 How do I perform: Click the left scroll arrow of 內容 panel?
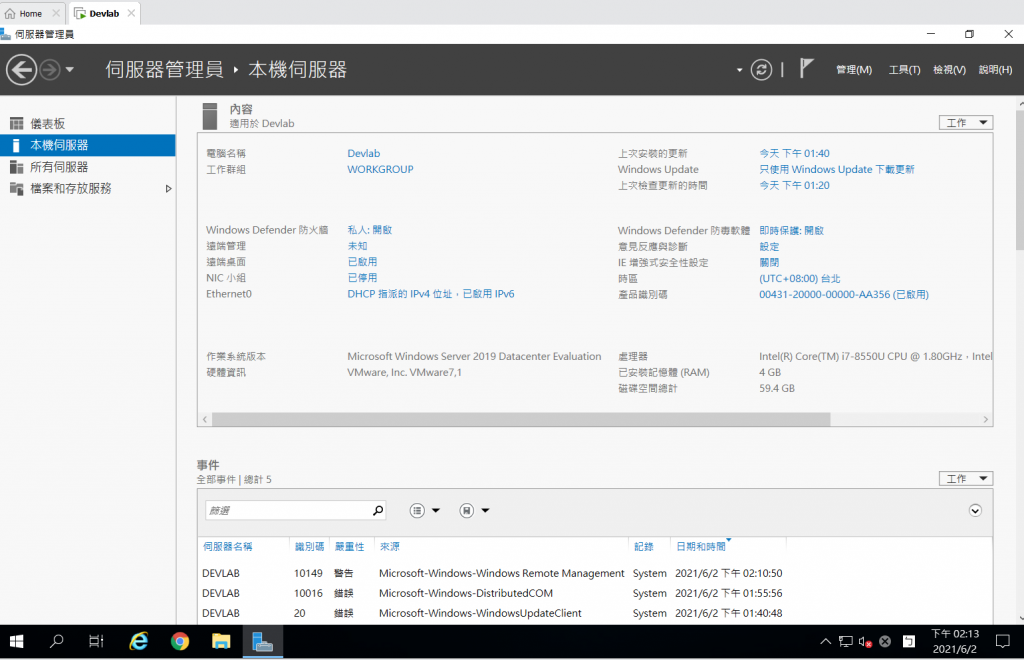coord(205,419)
